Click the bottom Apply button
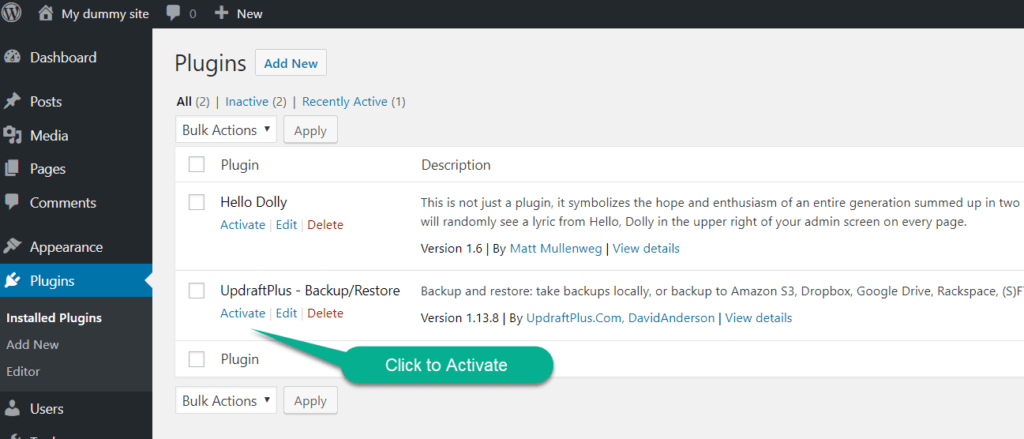 [x=310, y=400]
